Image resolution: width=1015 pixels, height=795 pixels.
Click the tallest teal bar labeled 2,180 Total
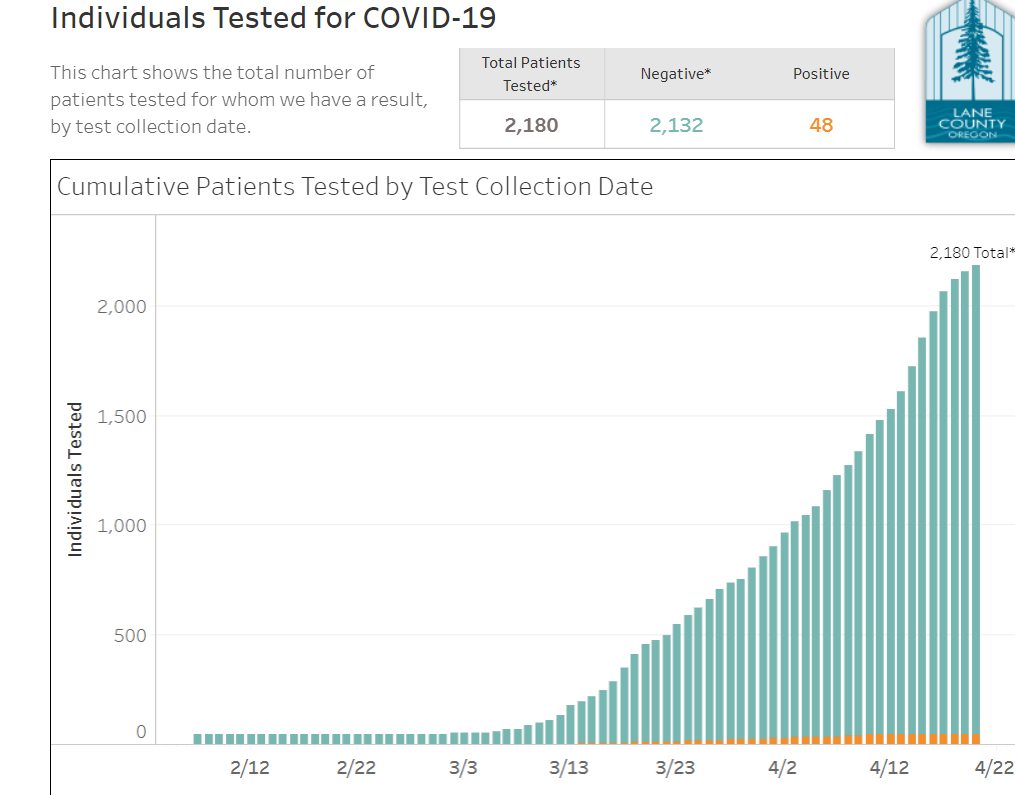tap(975, 500)
